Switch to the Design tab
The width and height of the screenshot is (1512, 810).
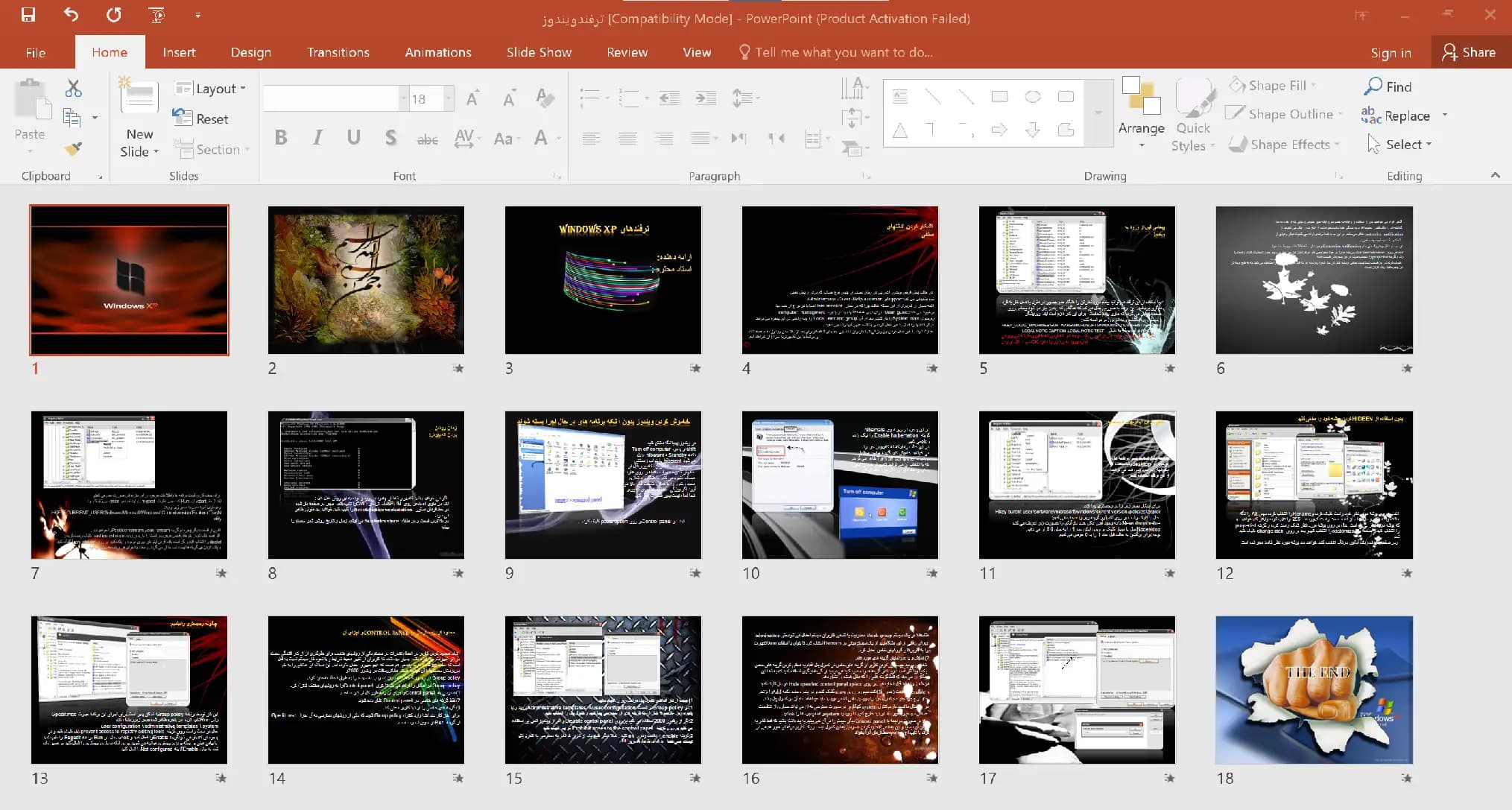(250, 52)
